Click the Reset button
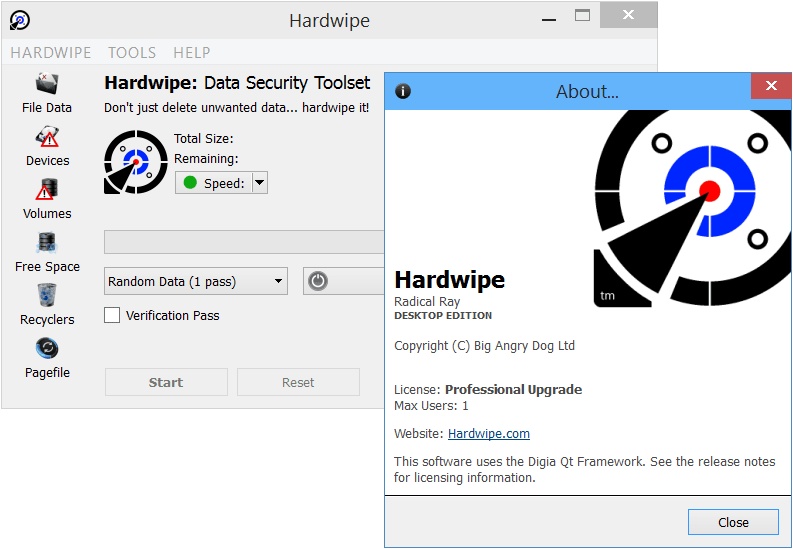The width and height of the screenshot is (793, 549). (x=298, y=382)
